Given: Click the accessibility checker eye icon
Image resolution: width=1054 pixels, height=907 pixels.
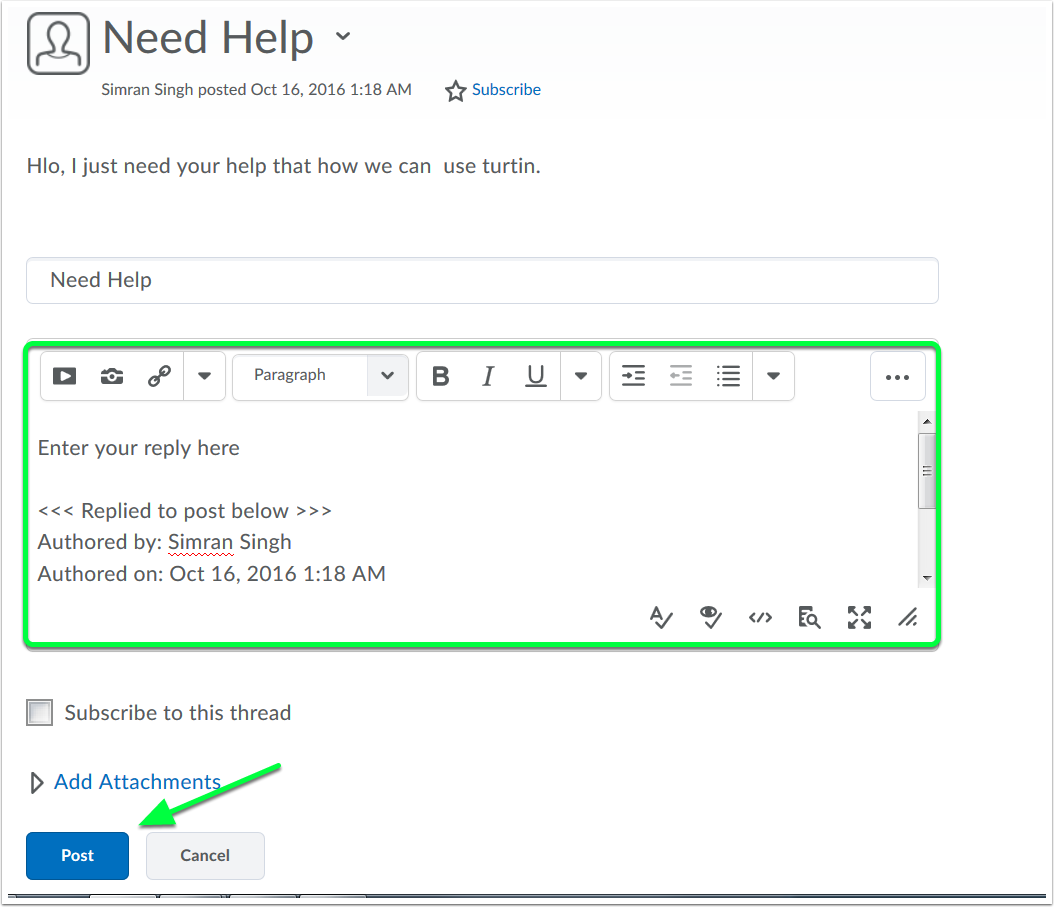Looking at the screenshot, I should 711,617.
